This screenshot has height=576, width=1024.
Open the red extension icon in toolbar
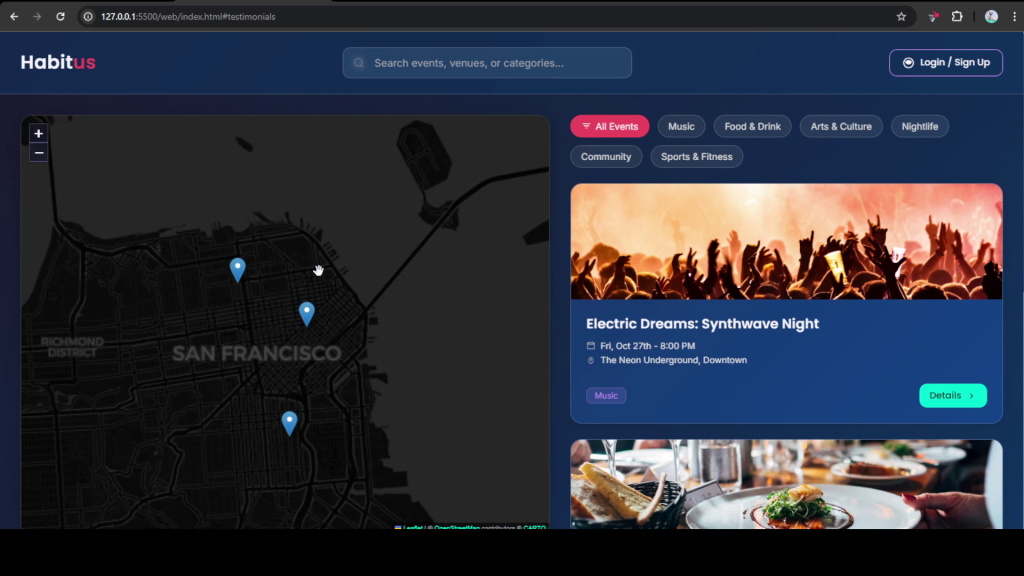[933, 17]
